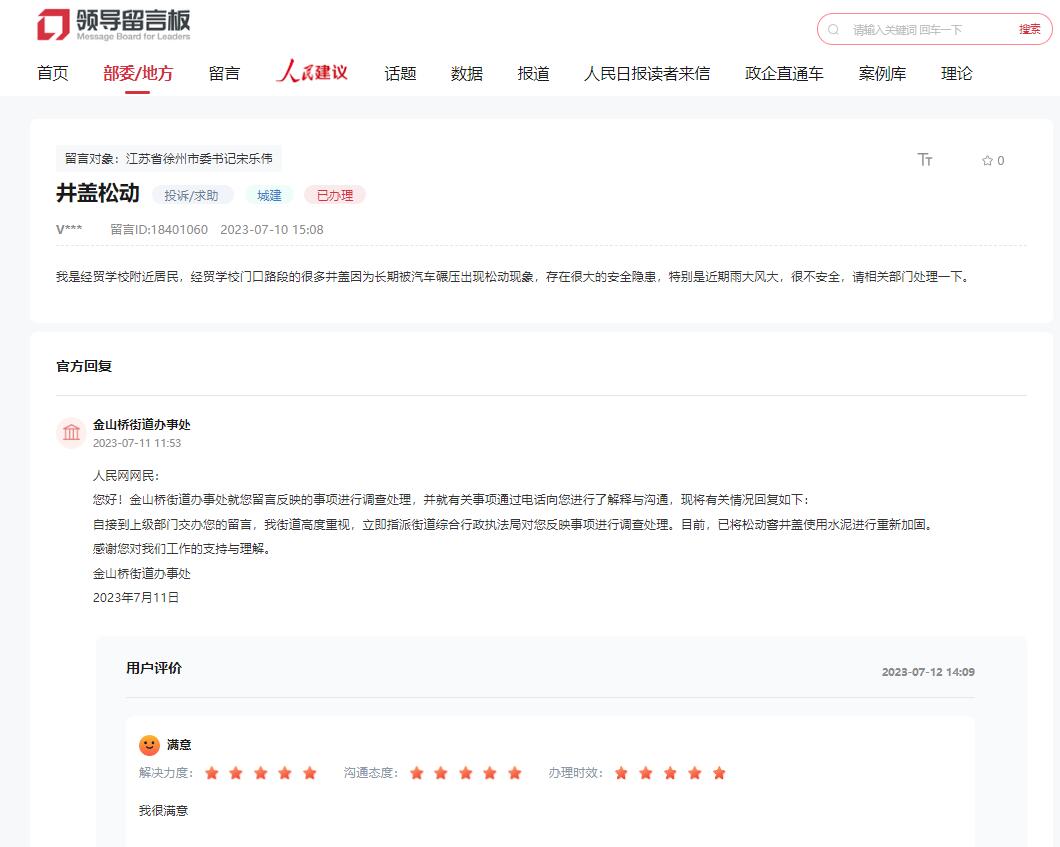Viewport: 1060px width, 847px height.
Task: Click the 城建 category tag
Action: point(269,195)
